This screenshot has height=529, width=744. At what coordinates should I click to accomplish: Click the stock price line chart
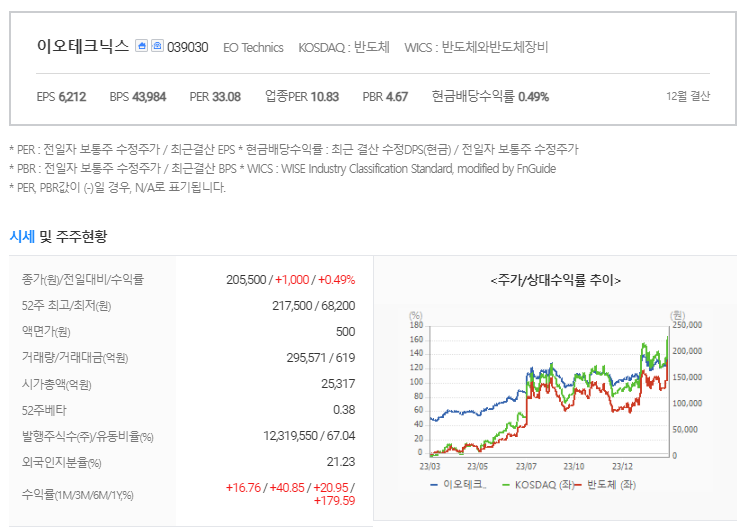point(549,391)
